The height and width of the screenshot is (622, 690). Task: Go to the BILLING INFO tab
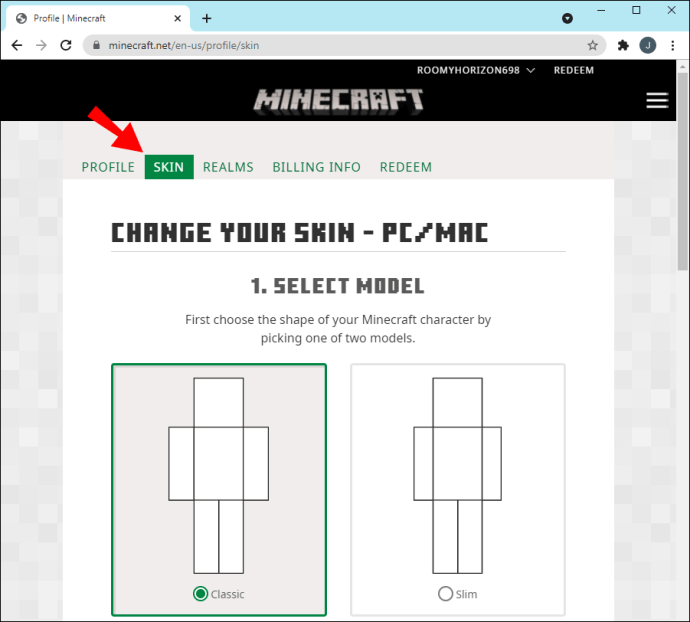[x=316, y=167]
